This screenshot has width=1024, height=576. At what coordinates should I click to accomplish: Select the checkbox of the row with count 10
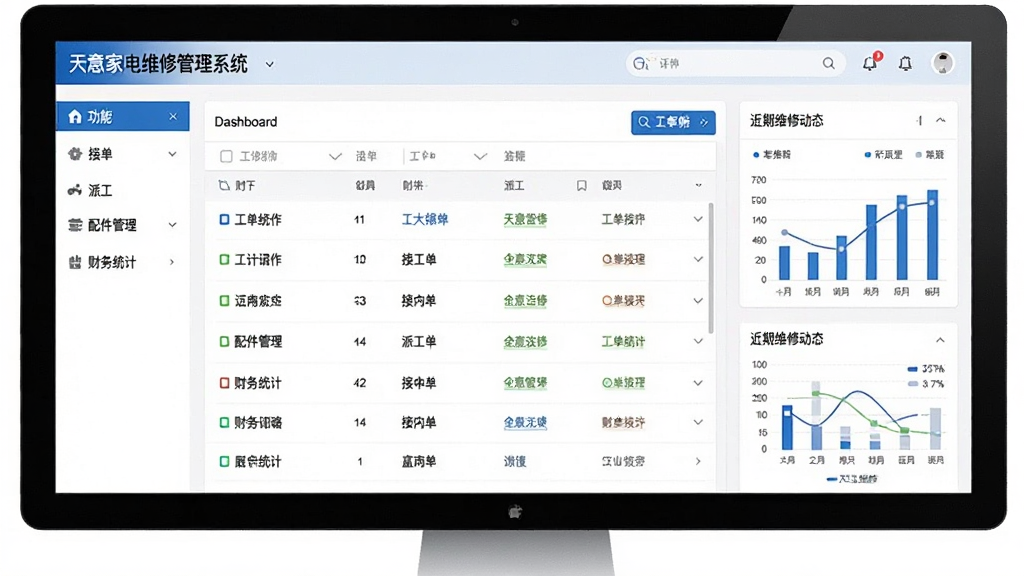pyautogui.click(x=224, y=260)
